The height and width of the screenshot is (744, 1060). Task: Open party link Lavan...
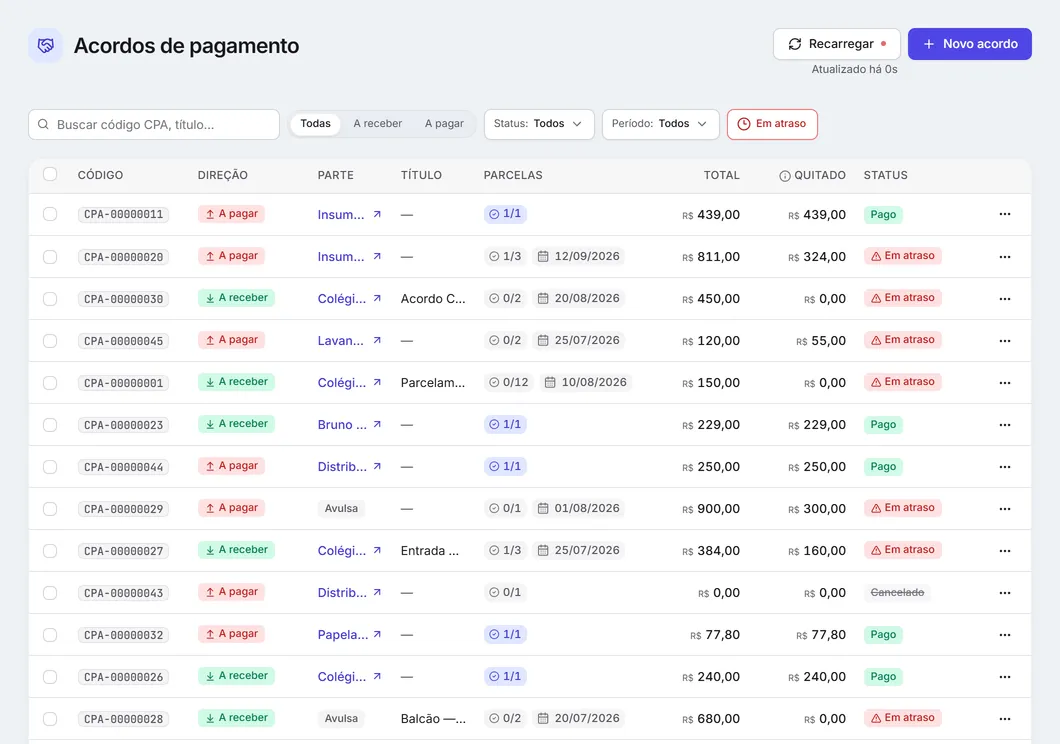341,341
